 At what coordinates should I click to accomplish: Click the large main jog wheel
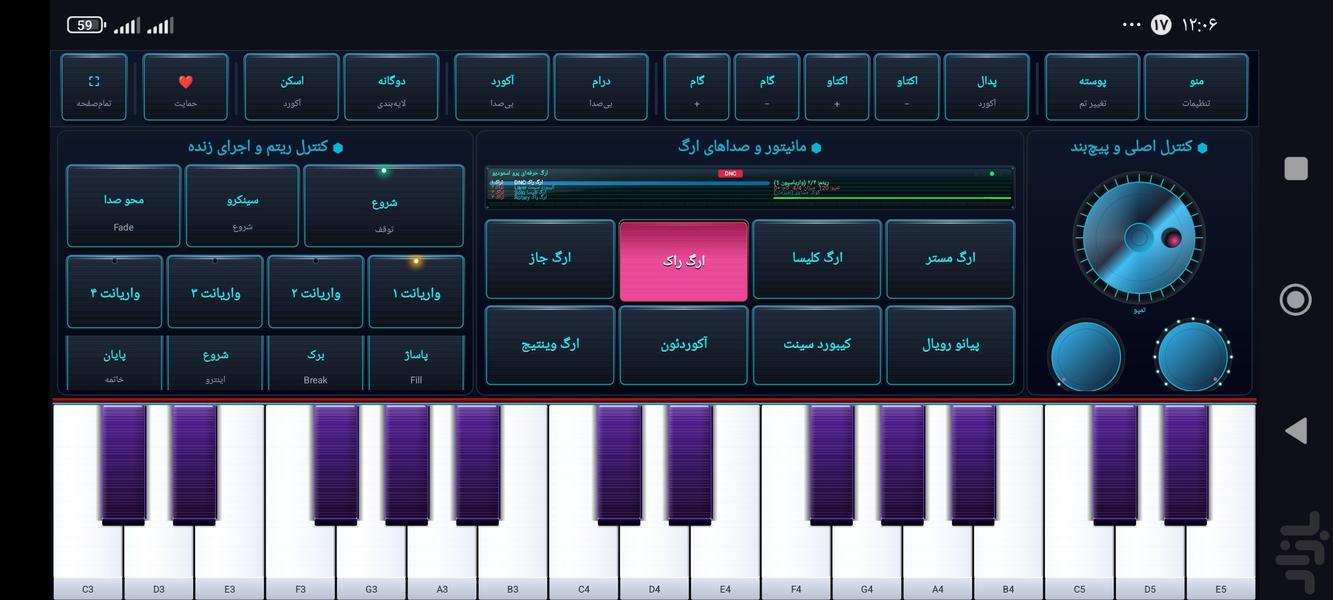point(1139,238)
